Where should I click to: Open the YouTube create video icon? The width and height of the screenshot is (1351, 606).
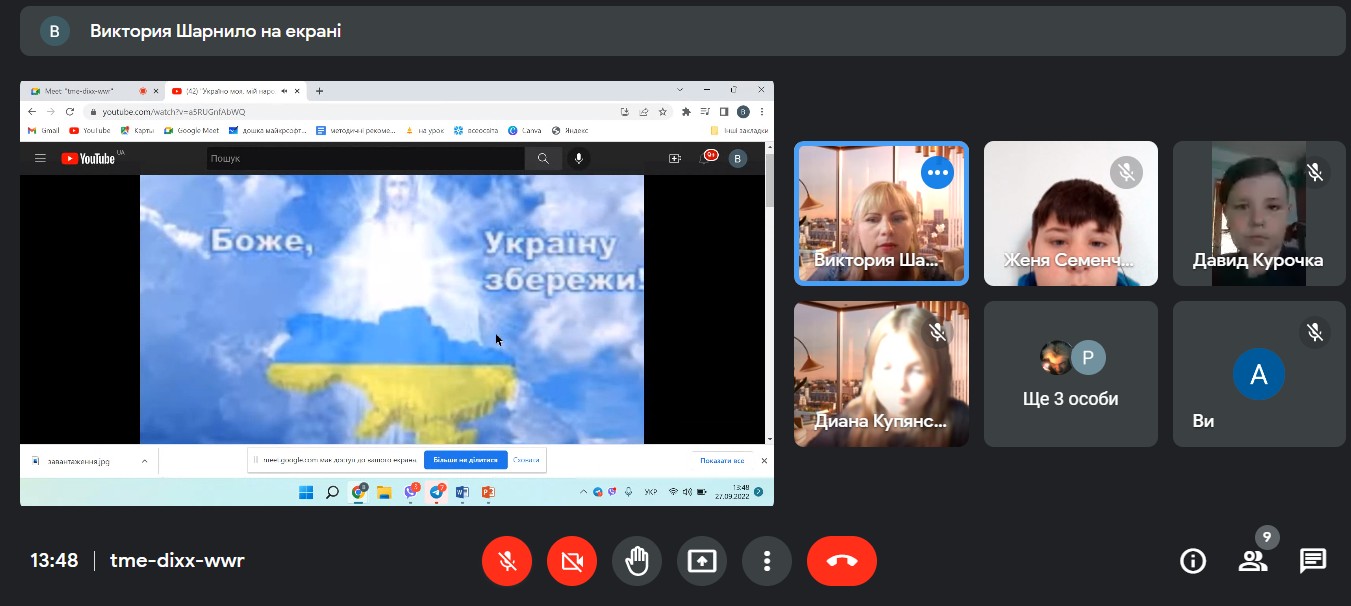click(x=675, y=158)
